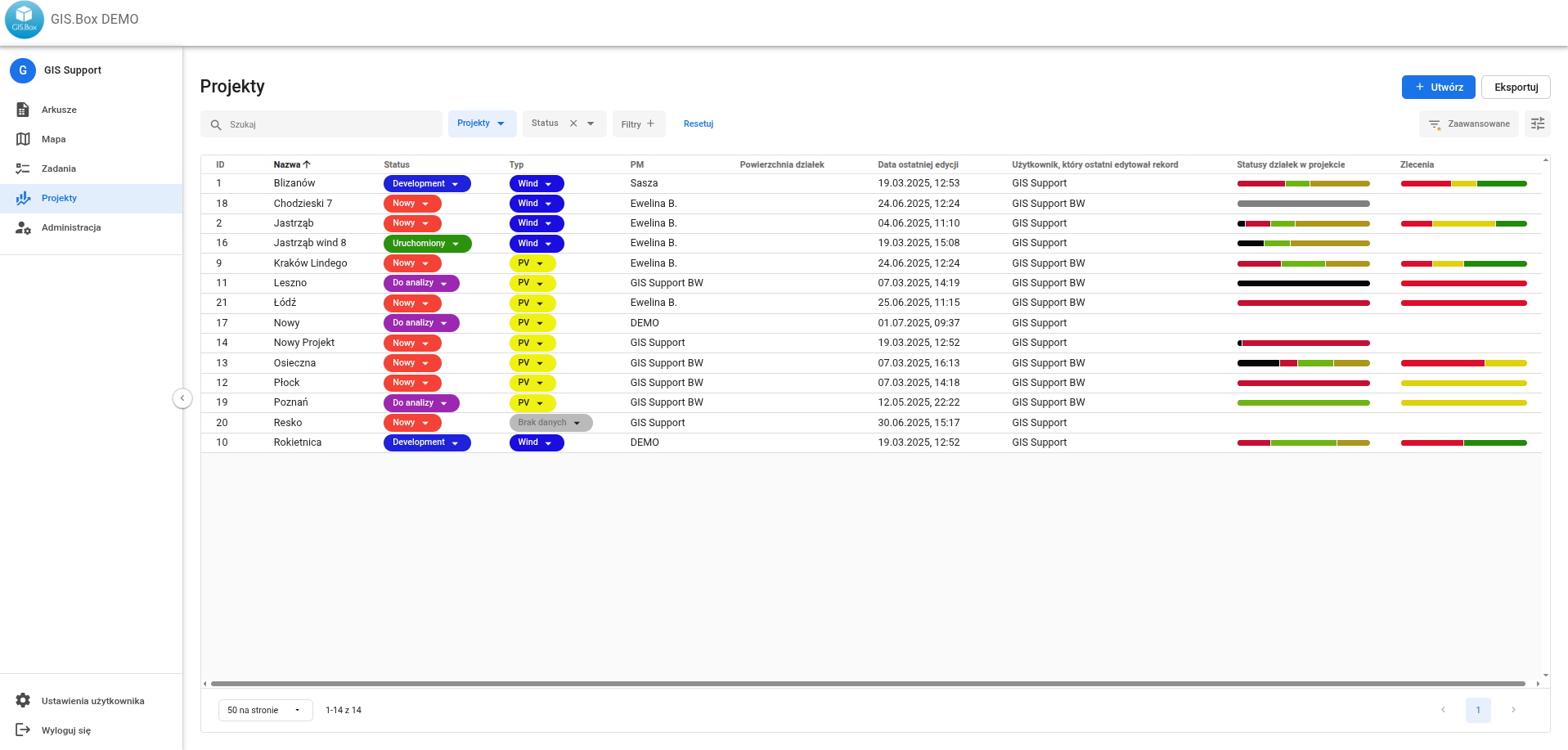Open Blizanów Development status dropdown

pyautogui.click(x=427, y=184)
